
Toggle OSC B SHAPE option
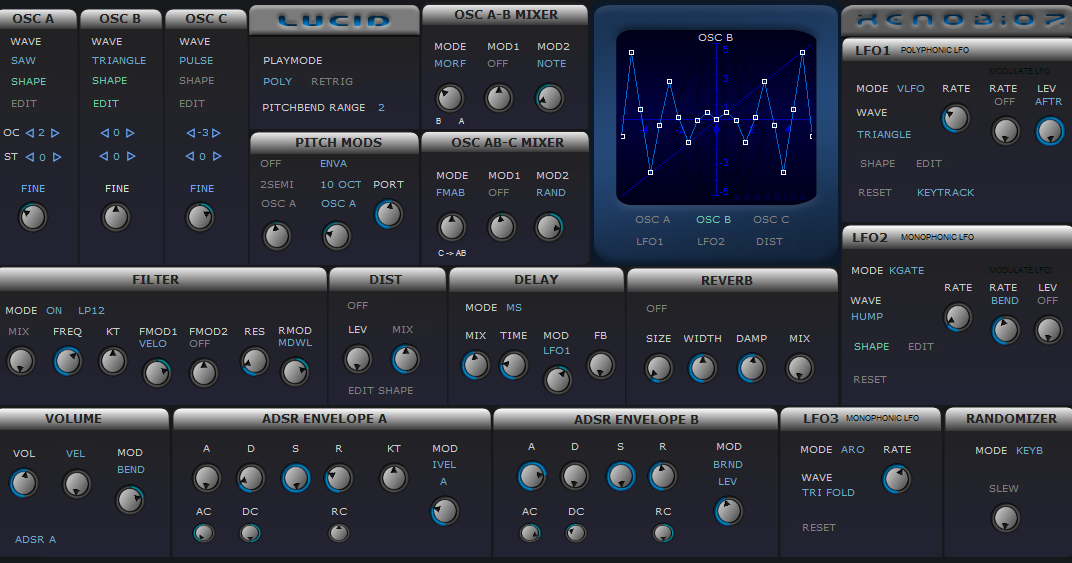(x=109, y=81)
